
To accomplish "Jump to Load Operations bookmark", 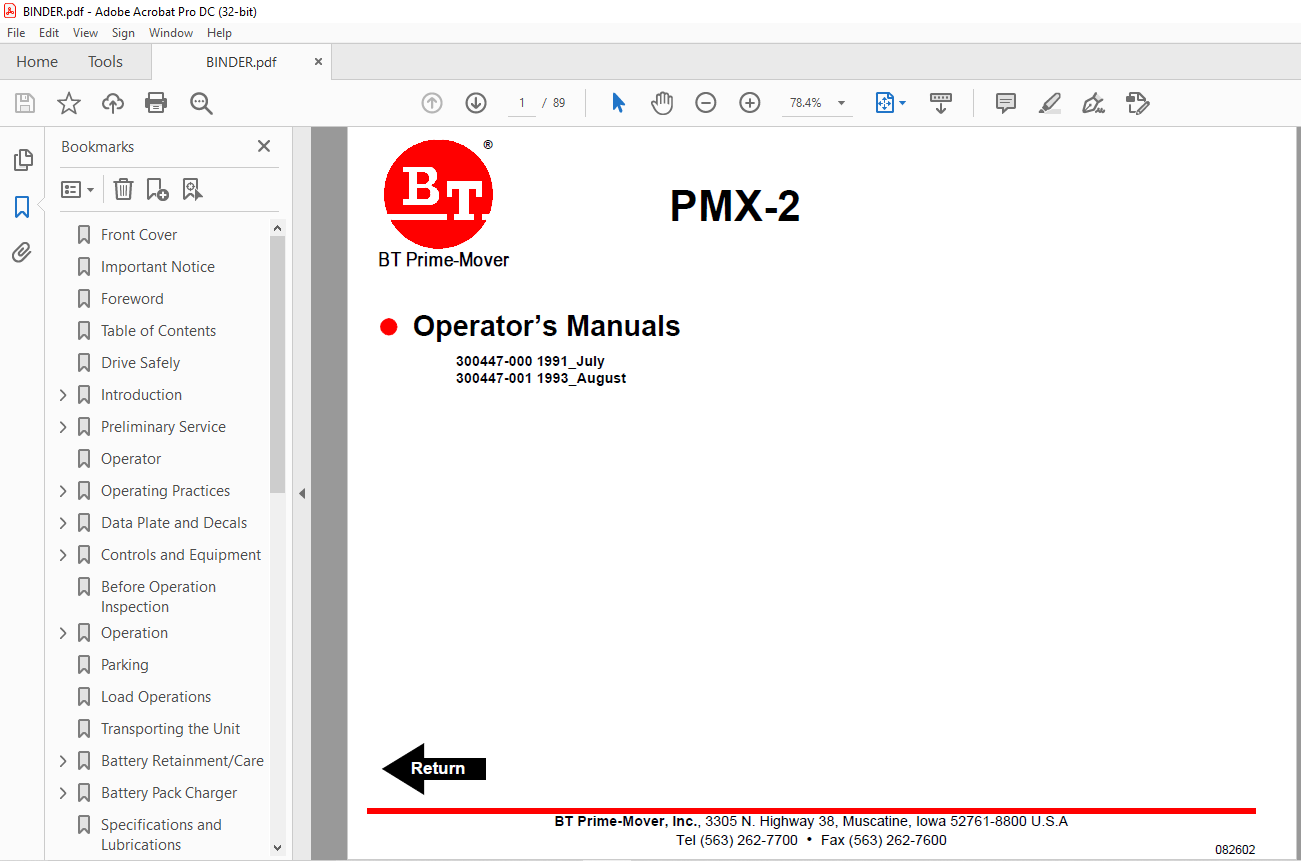I will tap(156, 697).
